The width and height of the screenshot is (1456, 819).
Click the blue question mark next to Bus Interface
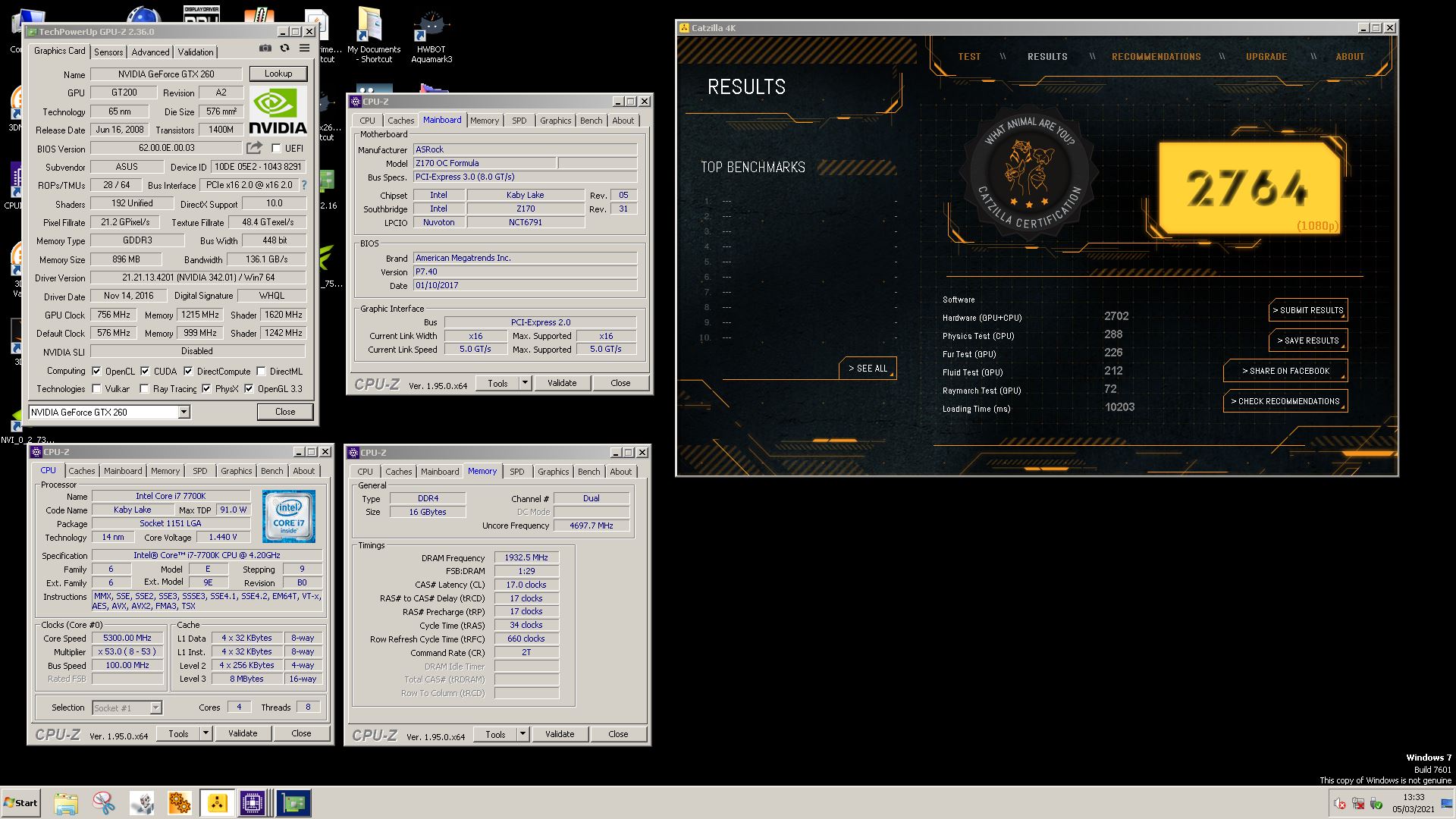click(304, 185)
